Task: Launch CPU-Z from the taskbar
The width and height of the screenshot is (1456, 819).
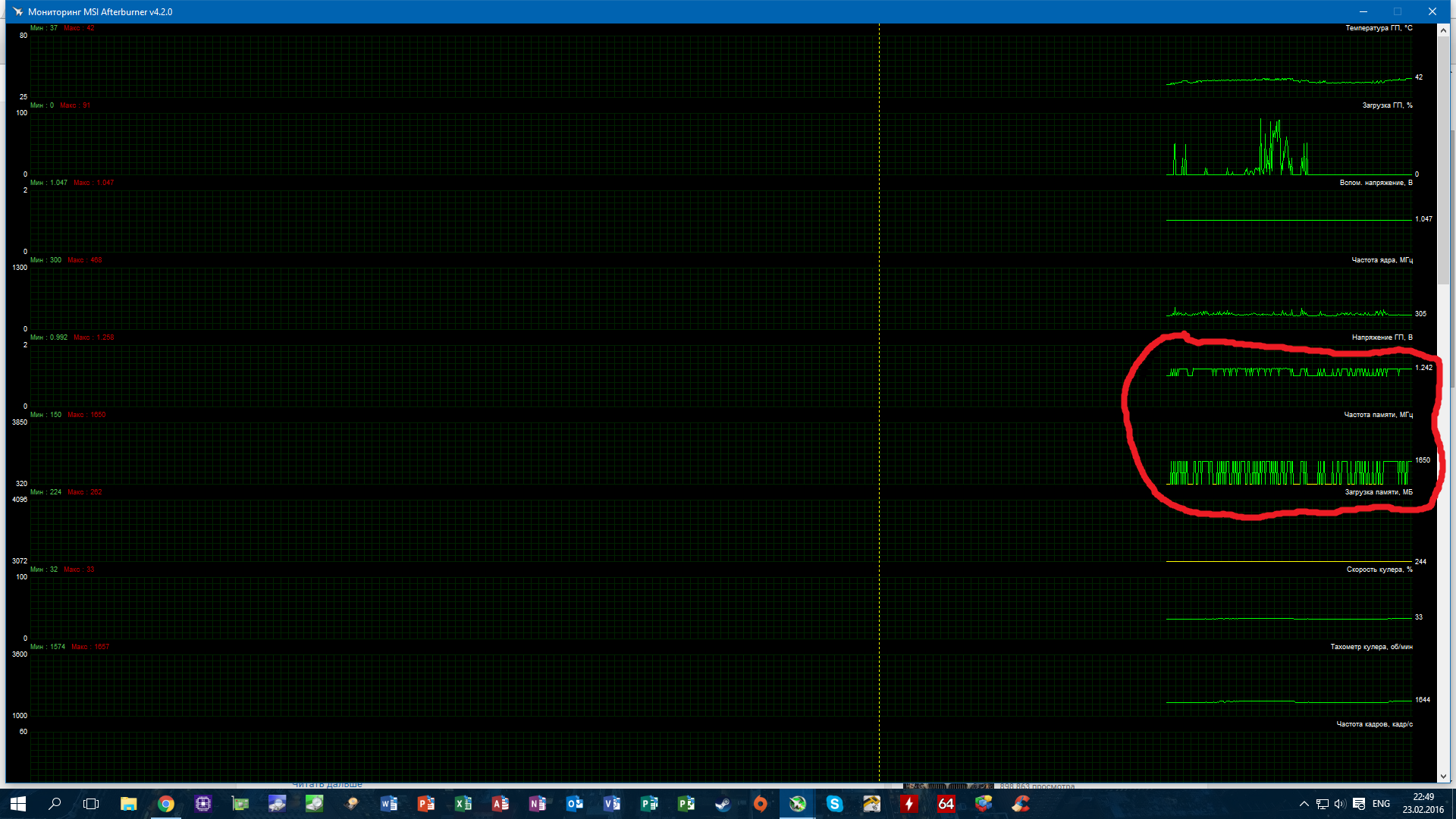Action: click(202, 804)
